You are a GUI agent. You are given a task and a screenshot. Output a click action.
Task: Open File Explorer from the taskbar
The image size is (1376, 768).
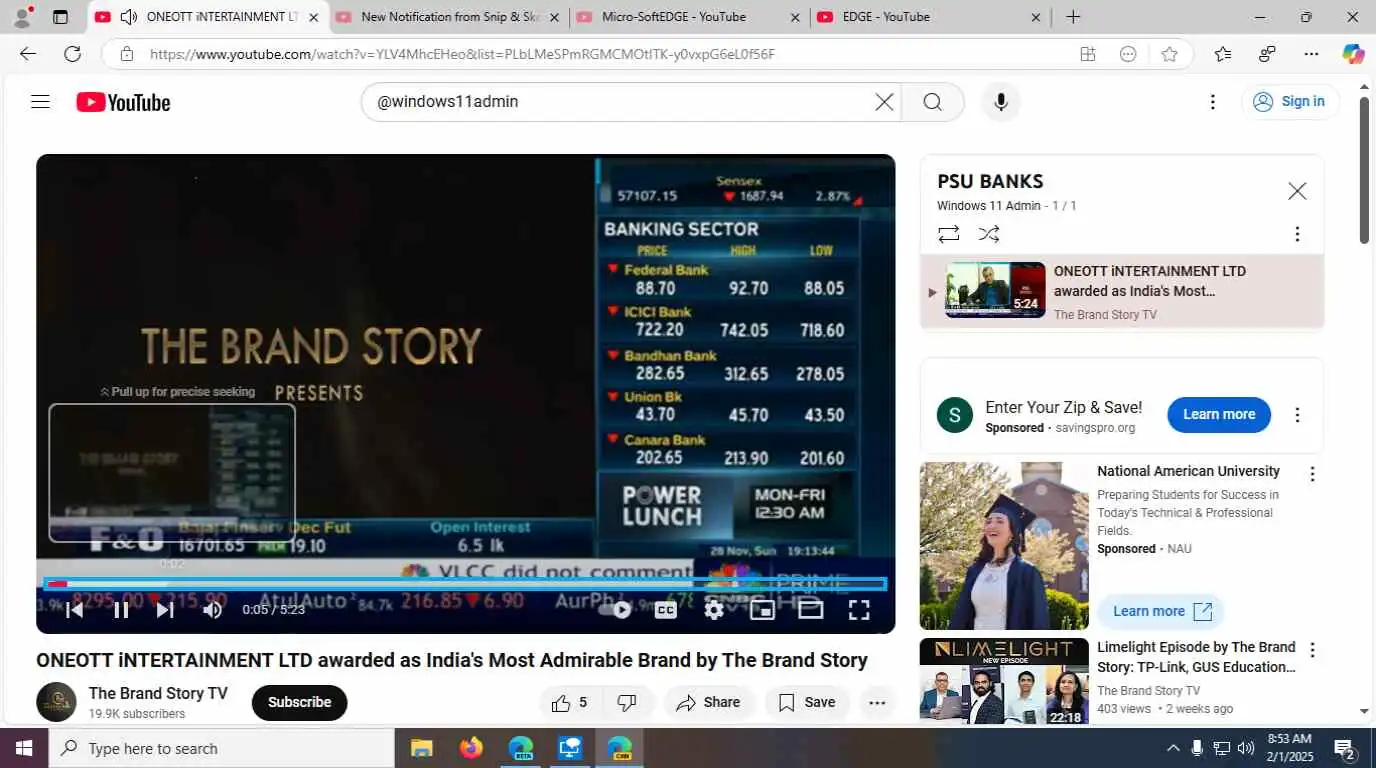(x=422, y=748)
